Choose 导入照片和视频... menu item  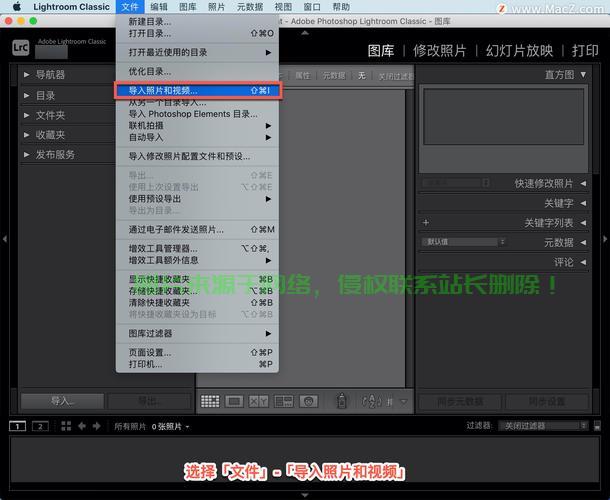(198, 91)
